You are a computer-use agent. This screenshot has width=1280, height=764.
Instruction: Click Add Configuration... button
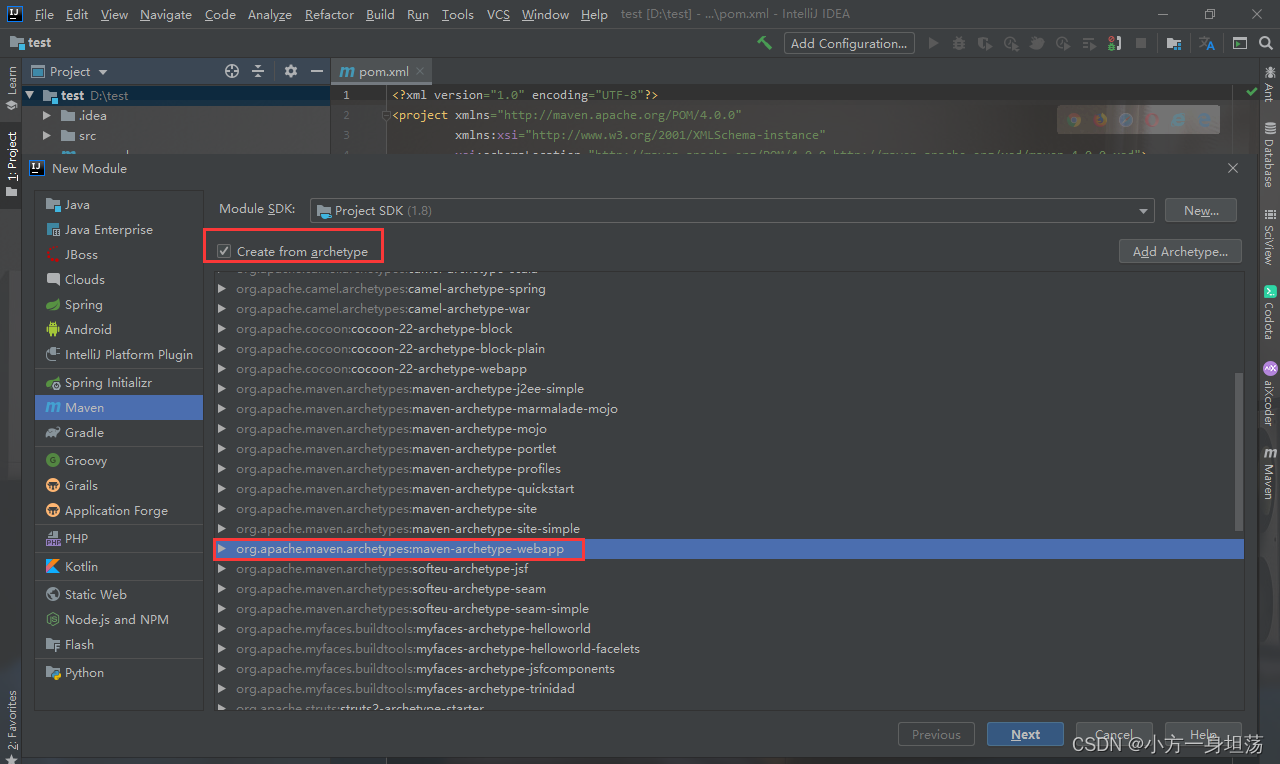pos(848,43)
